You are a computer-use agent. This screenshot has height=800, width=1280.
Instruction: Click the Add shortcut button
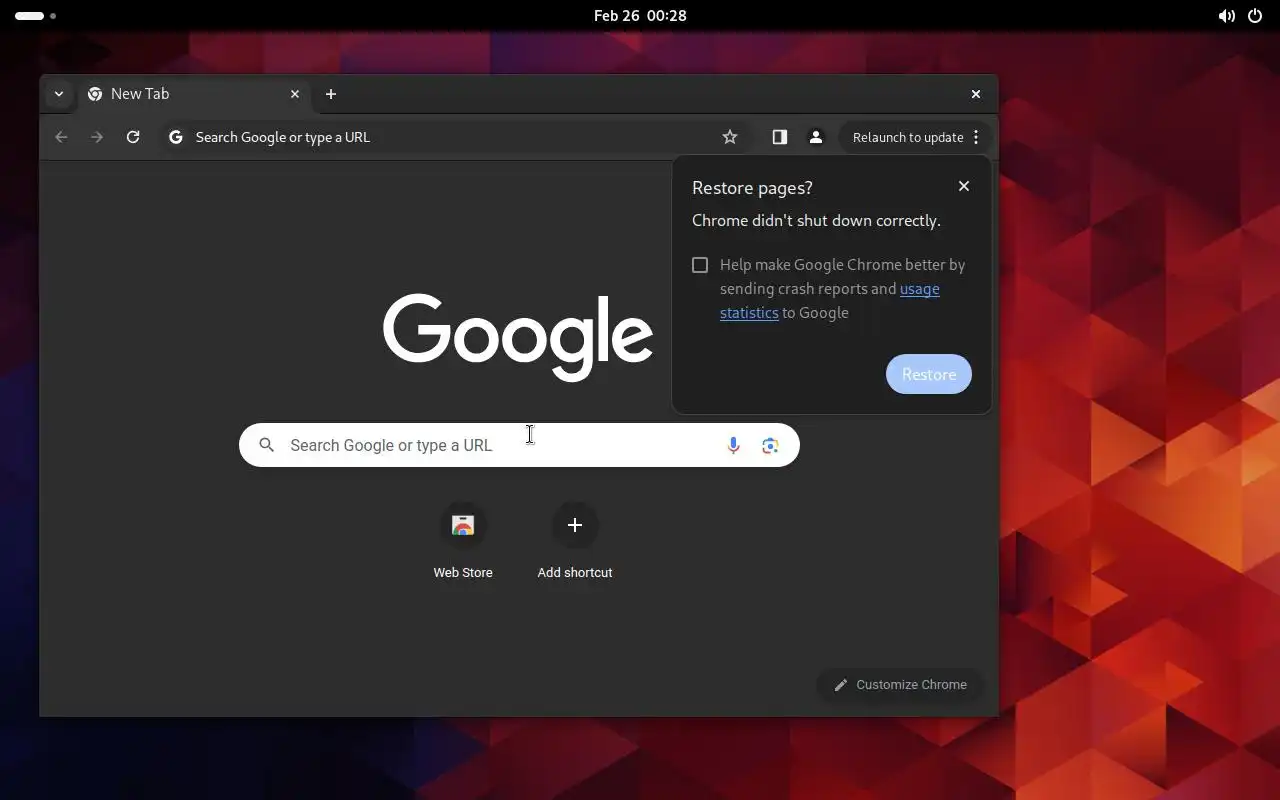pos(575,541)
